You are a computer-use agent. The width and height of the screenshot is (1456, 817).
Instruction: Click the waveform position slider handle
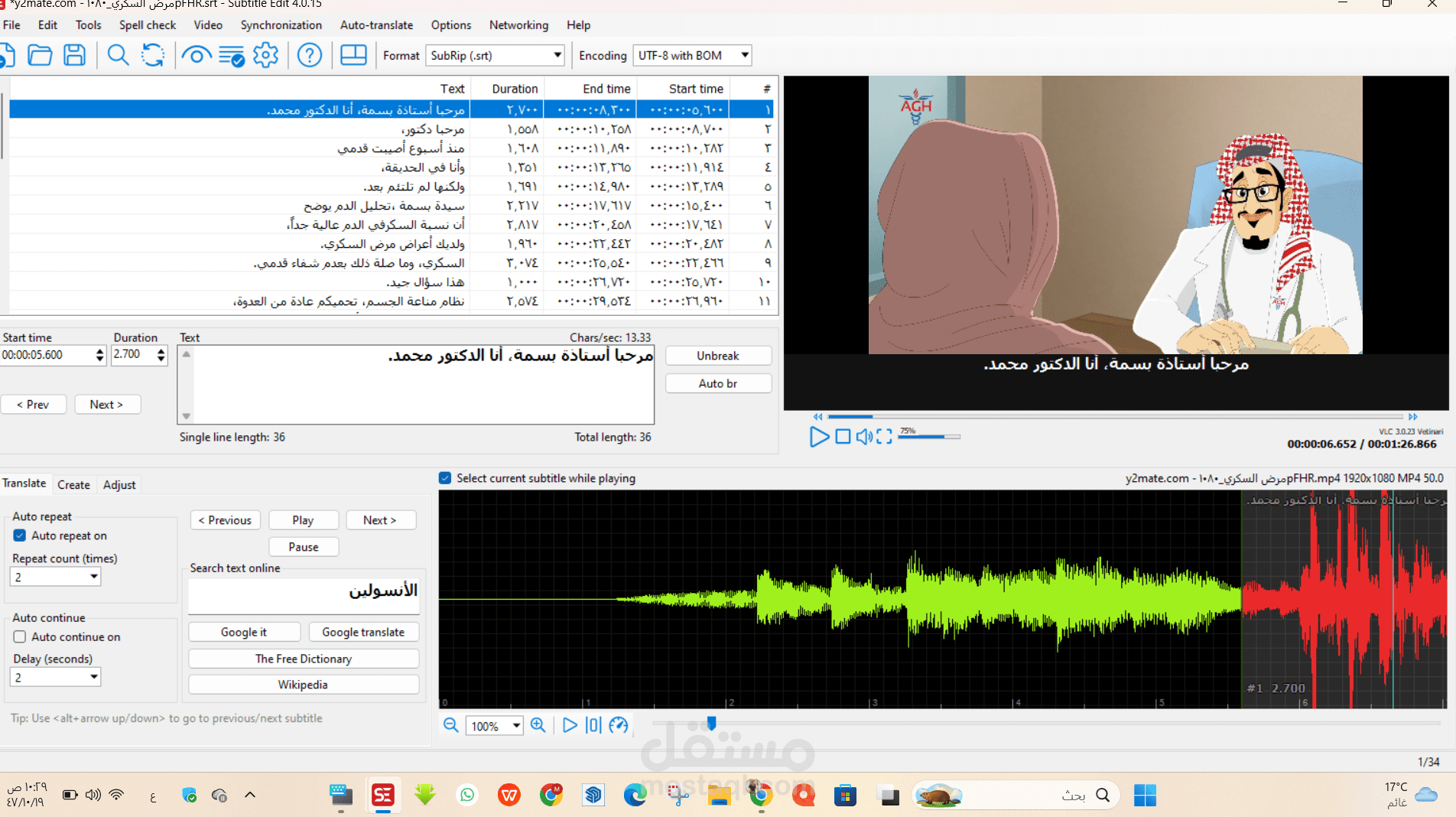[712, 723]
